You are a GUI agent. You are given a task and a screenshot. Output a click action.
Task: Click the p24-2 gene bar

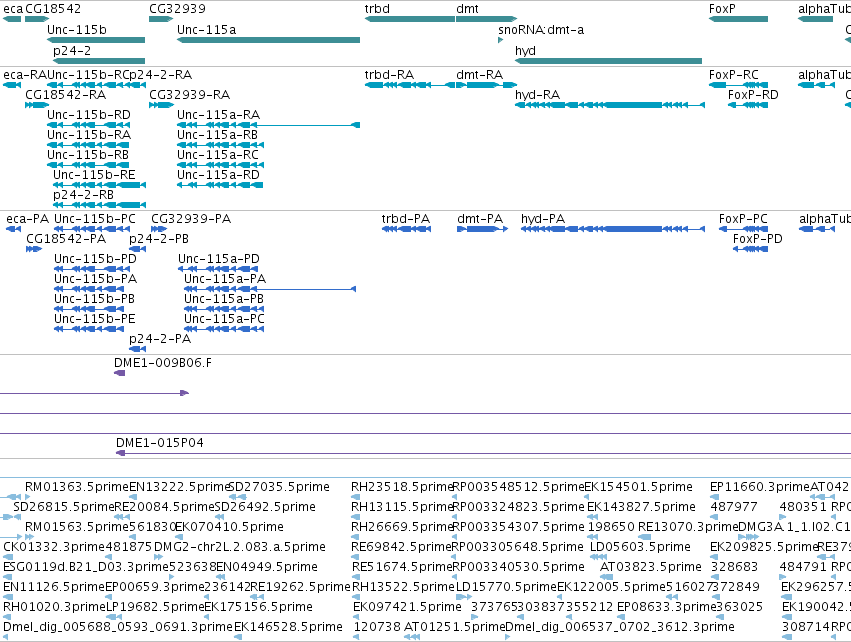pos(99,61)
